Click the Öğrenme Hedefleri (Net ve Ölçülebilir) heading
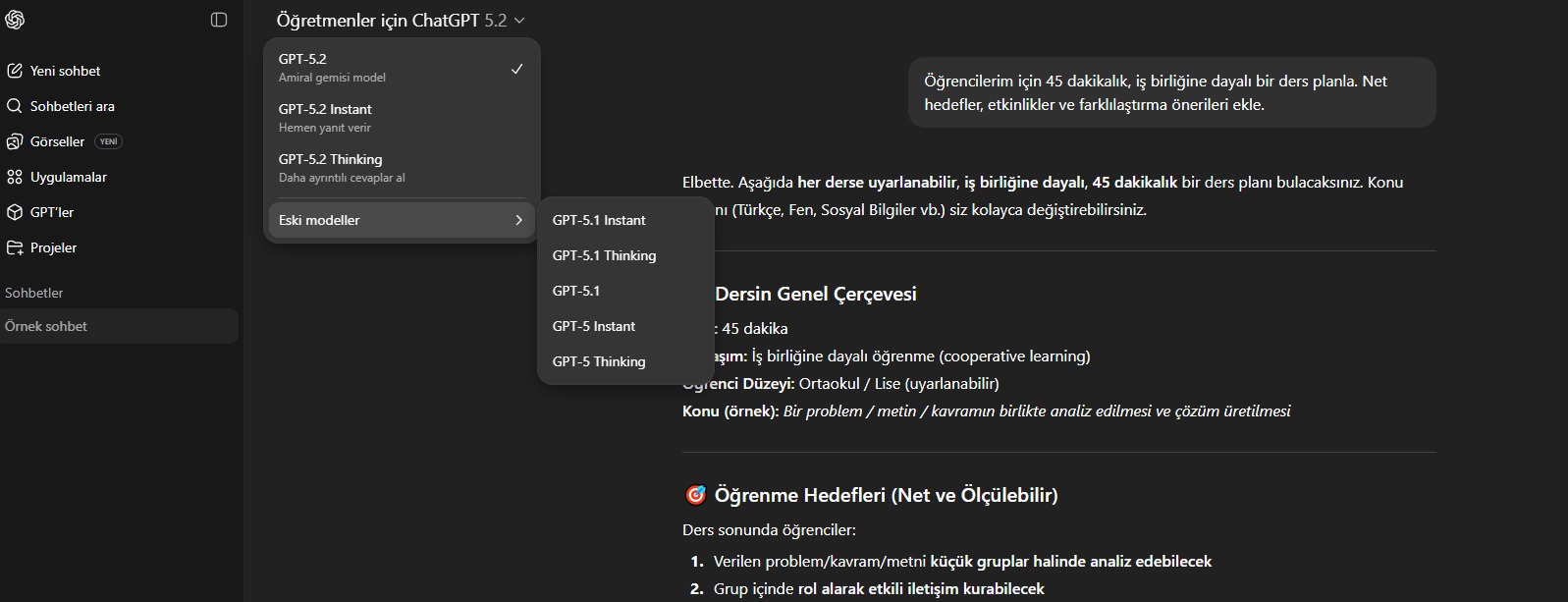Image resolution: width=1568 pixels, height=602 pixels. pyautogui.click(x=886, y=495)
